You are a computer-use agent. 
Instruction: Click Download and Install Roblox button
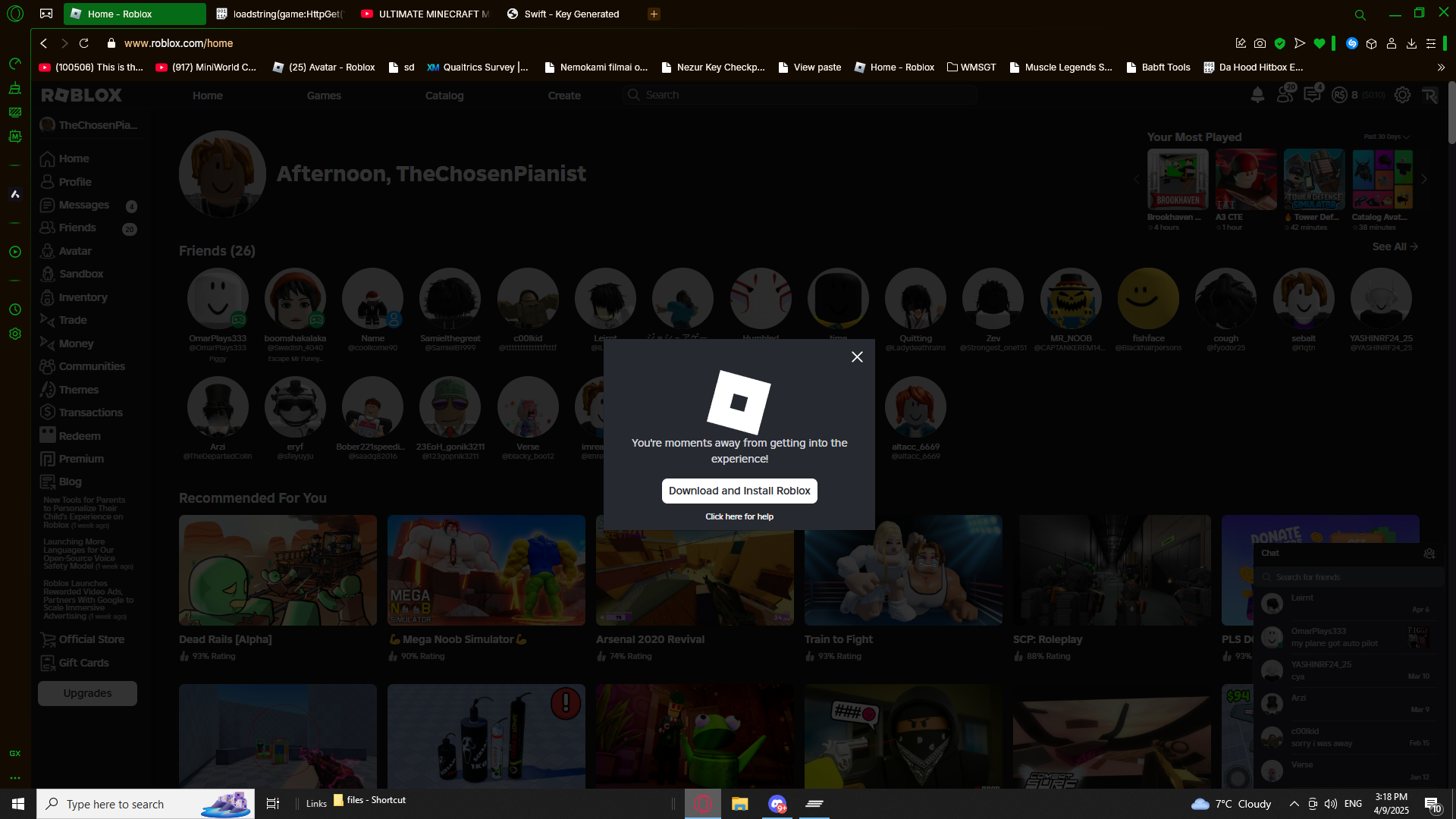[739, 491]
